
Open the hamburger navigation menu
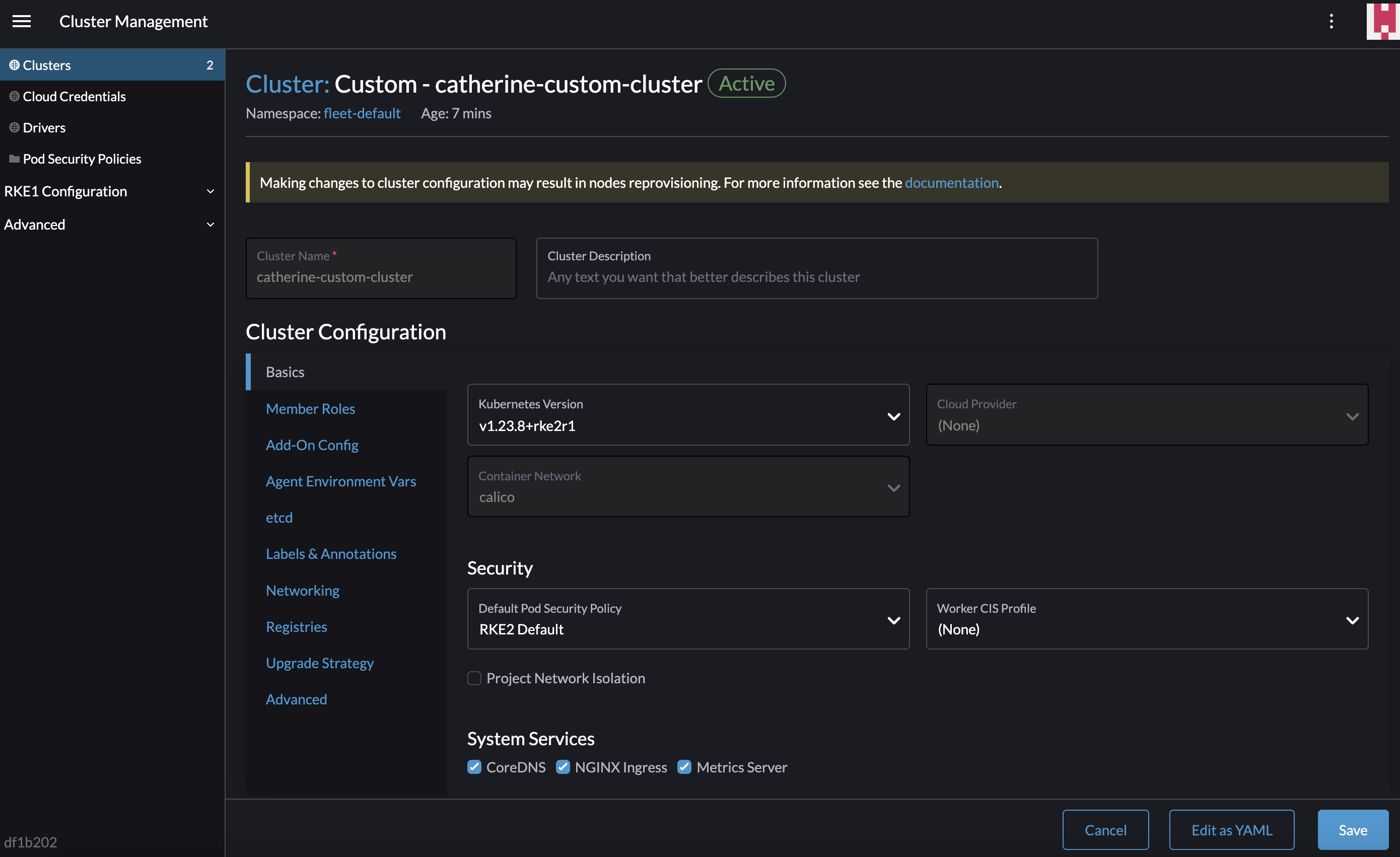(22, 21)
